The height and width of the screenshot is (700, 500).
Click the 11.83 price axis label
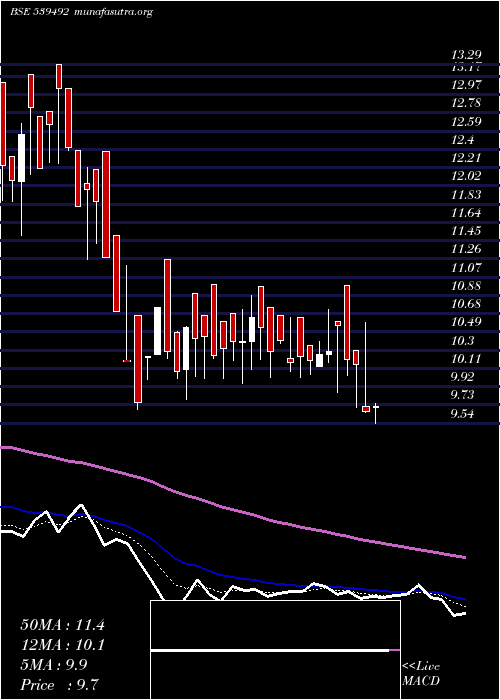tap(466, 195)
